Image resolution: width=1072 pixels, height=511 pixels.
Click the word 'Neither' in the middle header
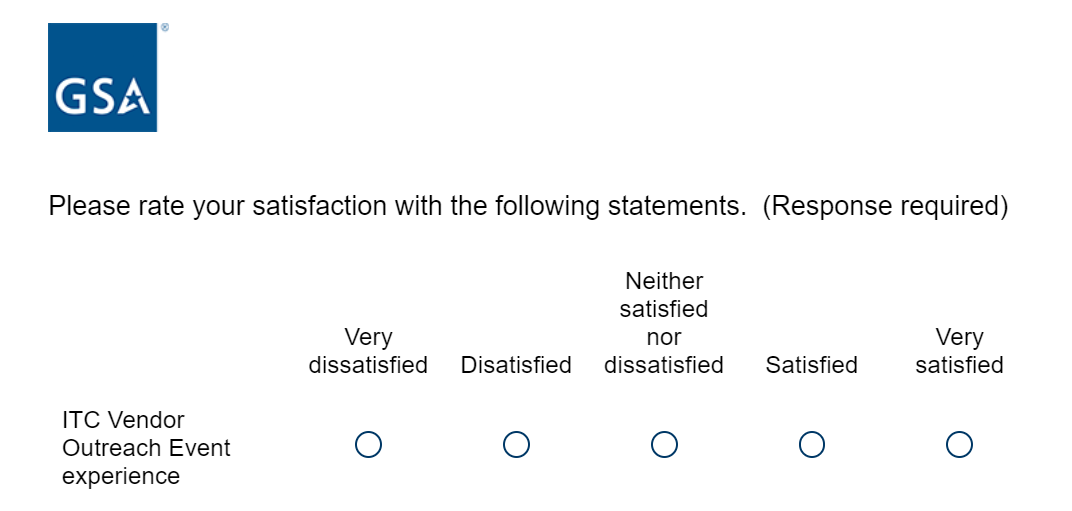[x=664, y=281]
